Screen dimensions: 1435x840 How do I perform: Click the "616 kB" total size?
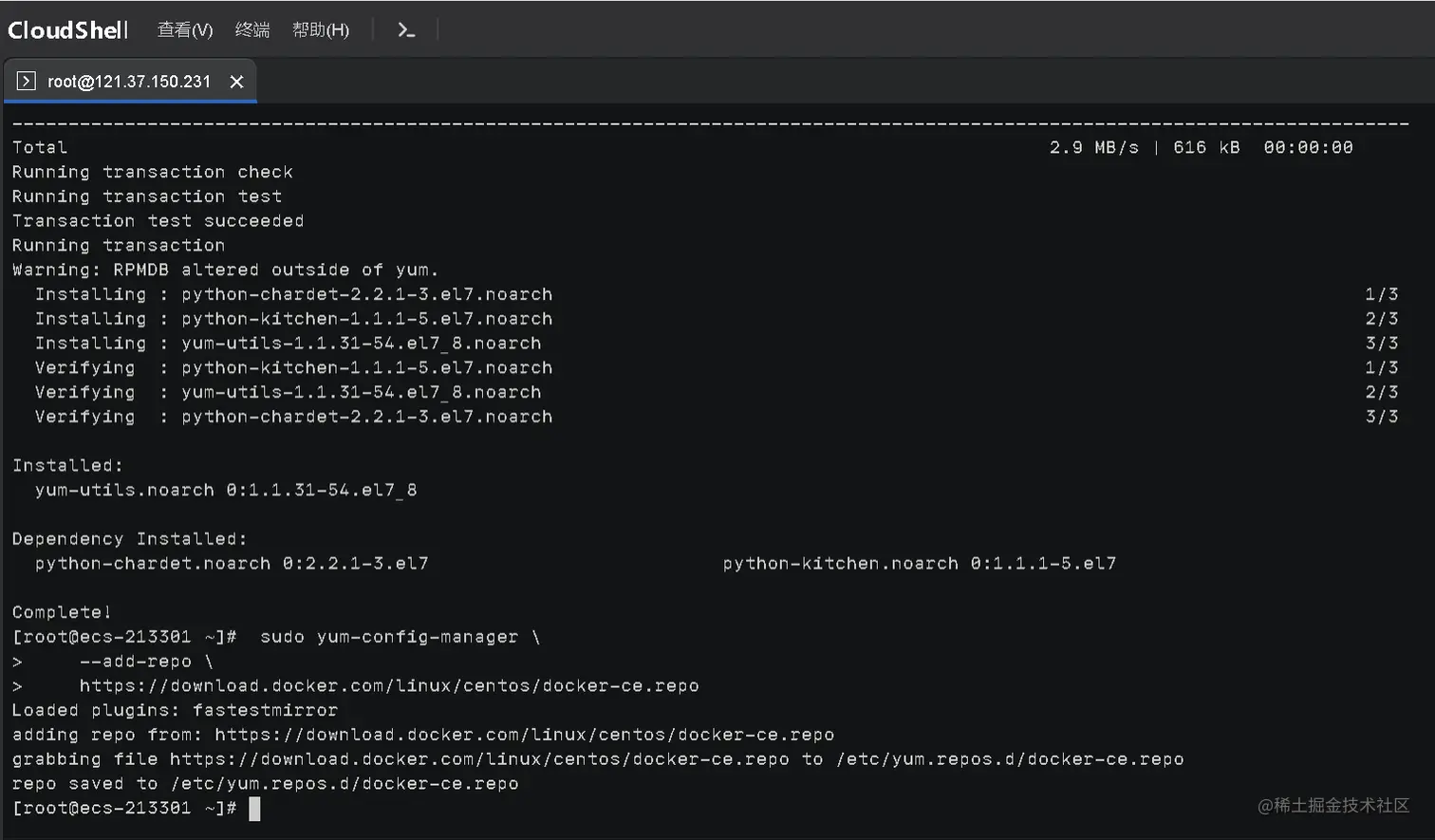tap(1206, 147)
